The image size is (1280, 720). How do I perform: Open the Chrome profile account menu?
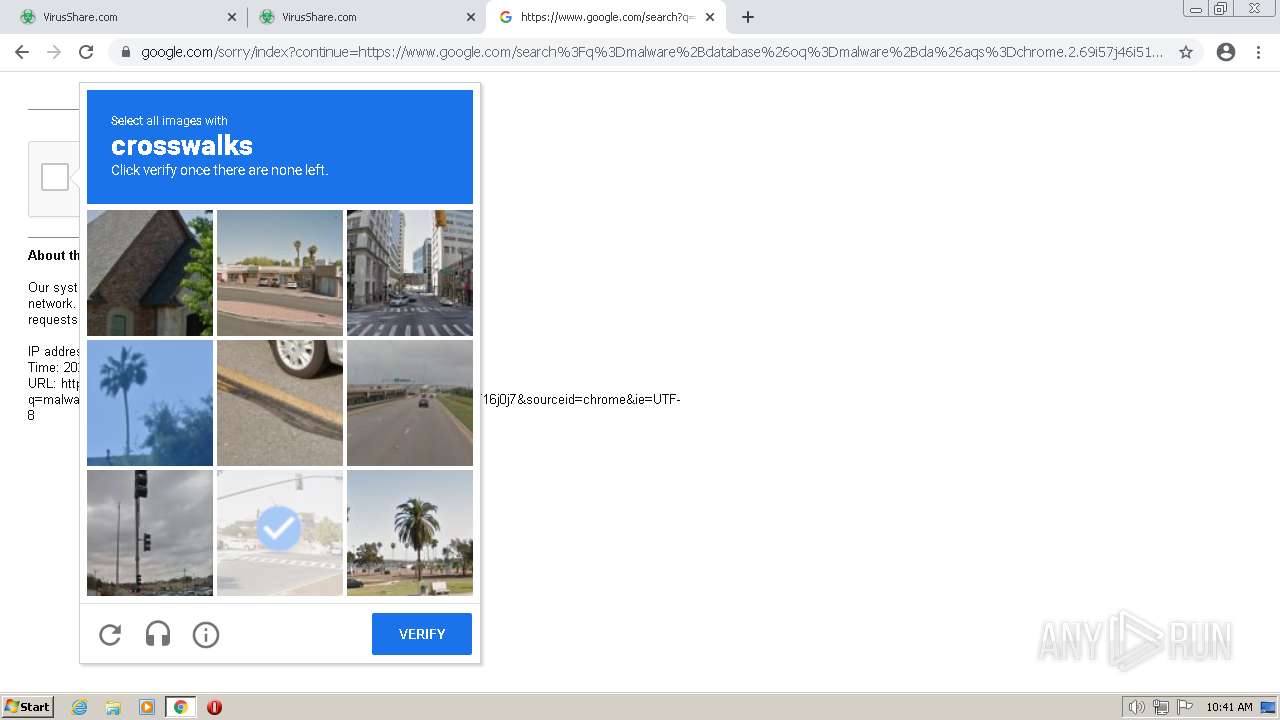pyautogui.click(x=1226, y=52)
